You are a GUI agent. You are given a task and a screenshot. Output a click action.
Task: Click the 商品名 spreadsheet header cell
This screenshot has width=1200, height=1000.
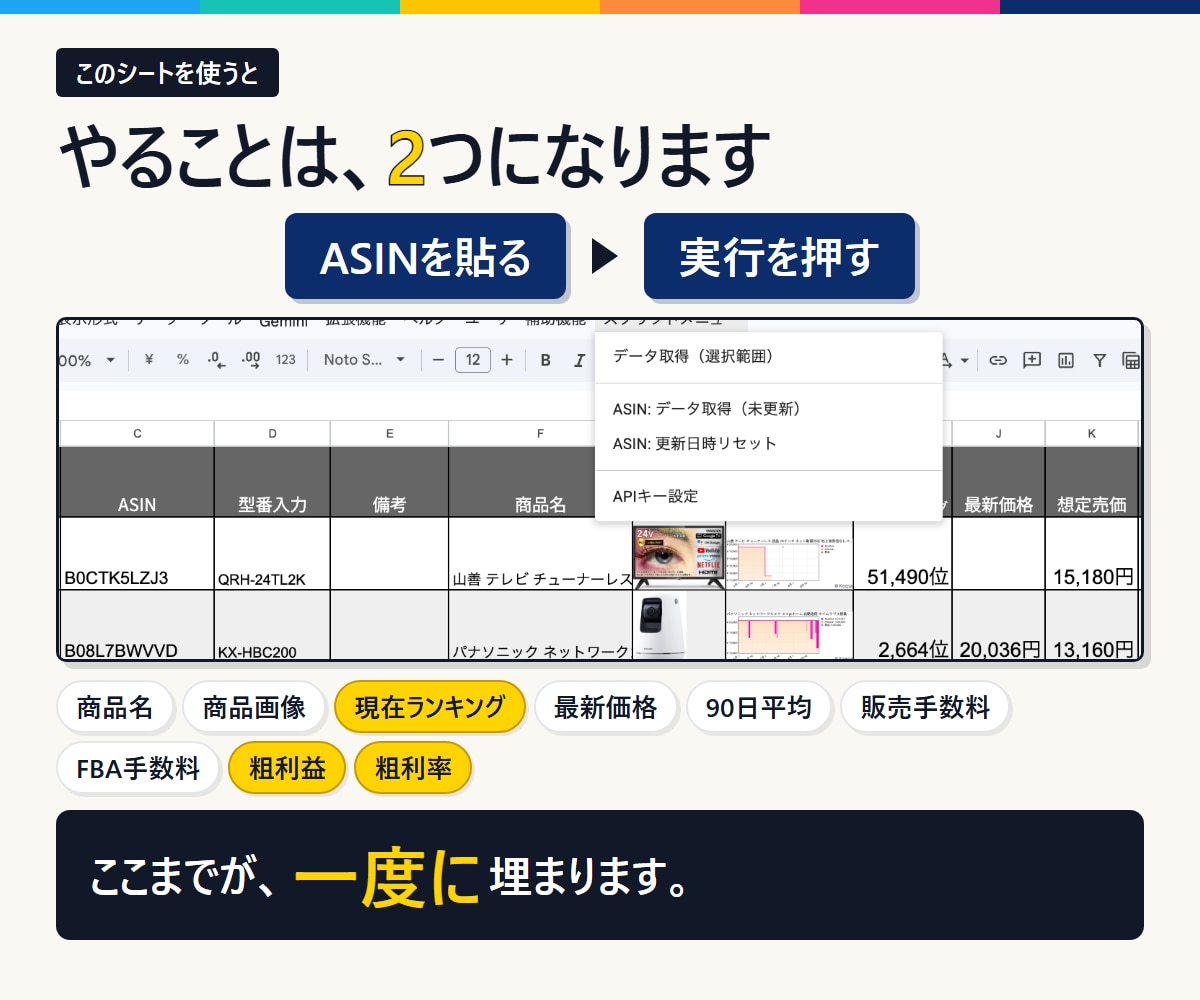pyautogui.click(x=522, y=482)
